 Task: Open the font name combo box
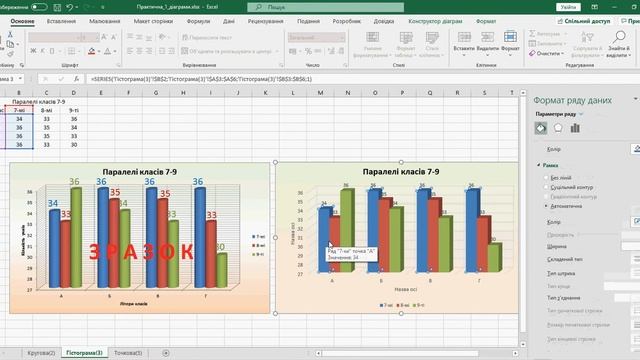(54, 37)
